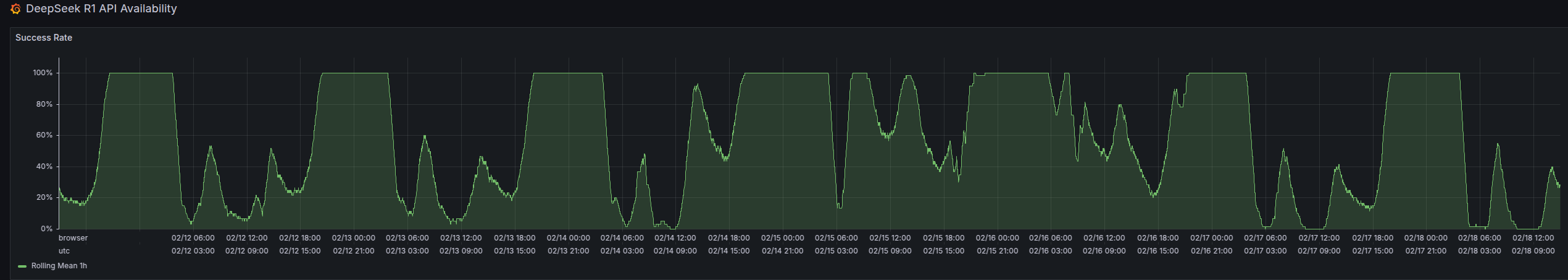
Task: Click the 02/18 00:00 browser time tick
Action: (1426, 238)
